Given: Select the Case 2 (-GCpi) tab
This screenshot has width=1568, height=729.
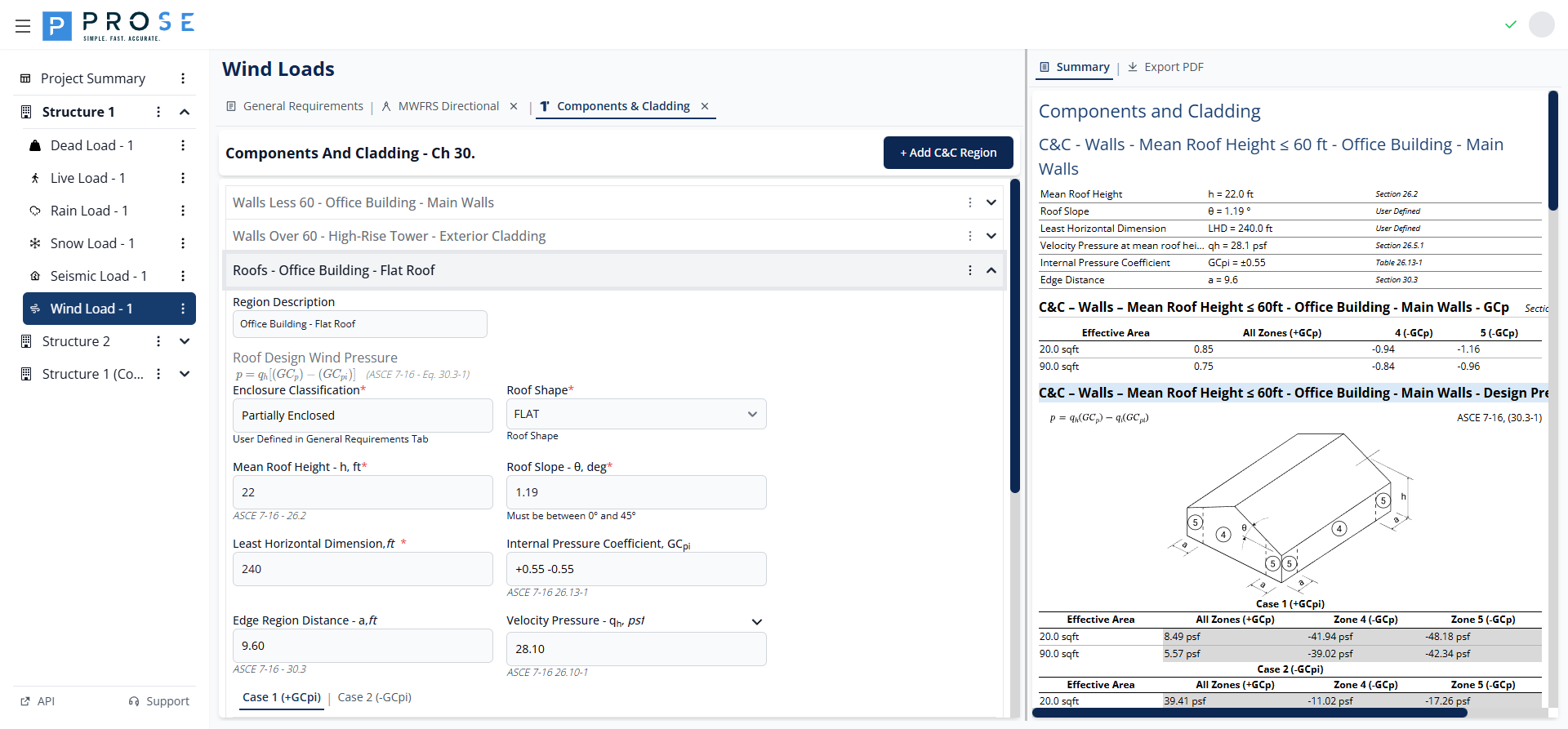Looking at the screenshot, I should pos(375,697).
